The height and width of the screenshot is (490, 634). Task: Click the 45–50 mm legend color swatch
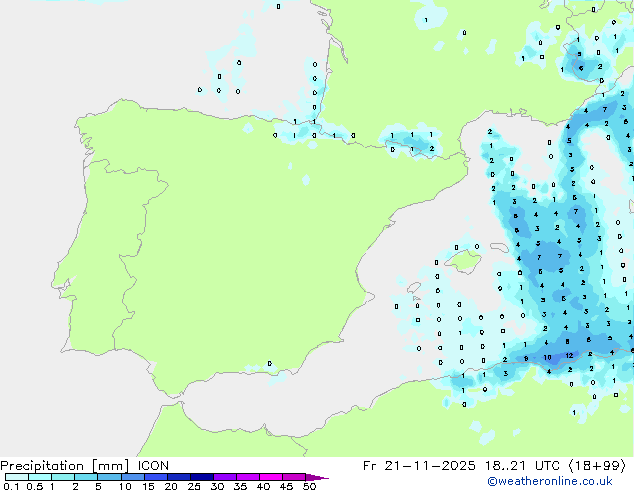point(294,477)
